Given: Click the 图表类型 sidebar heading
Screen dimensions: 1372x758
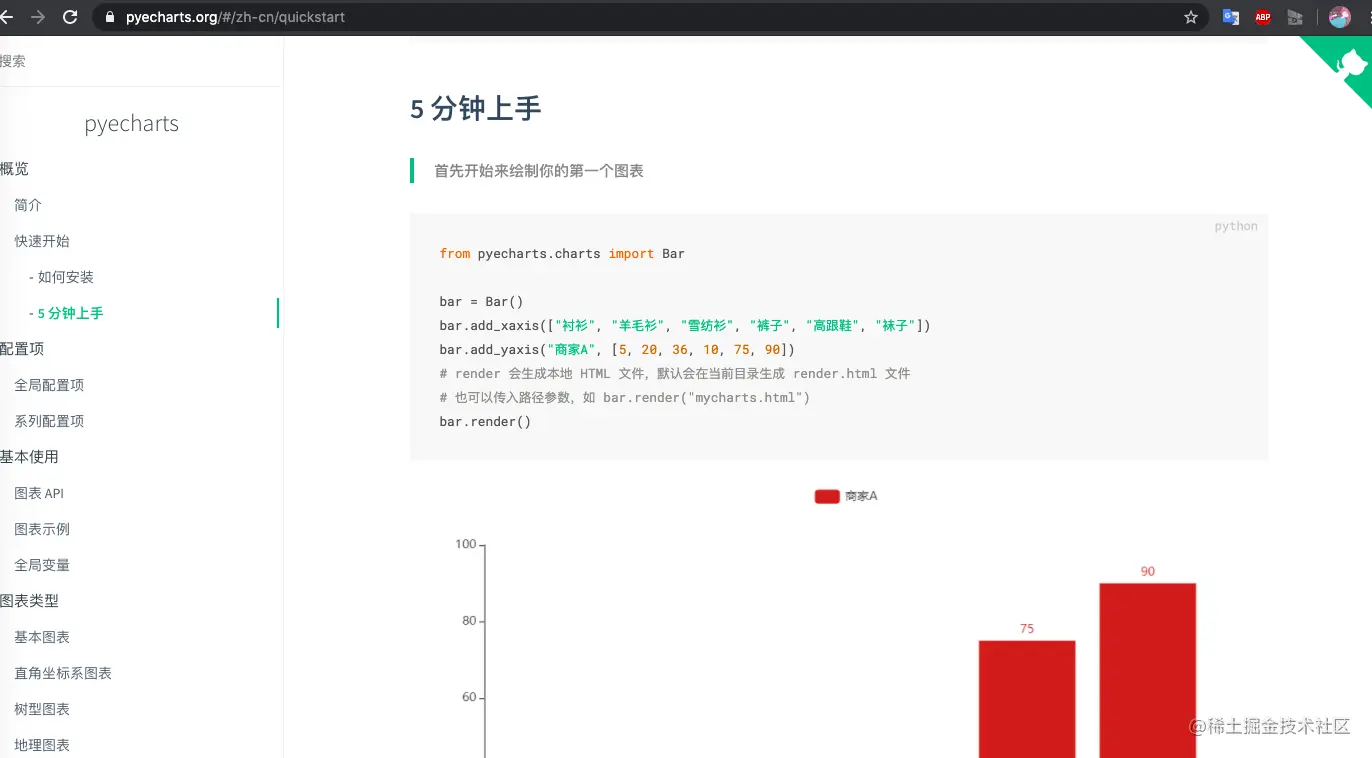Looking at the screenshot, I should point(29,601).
